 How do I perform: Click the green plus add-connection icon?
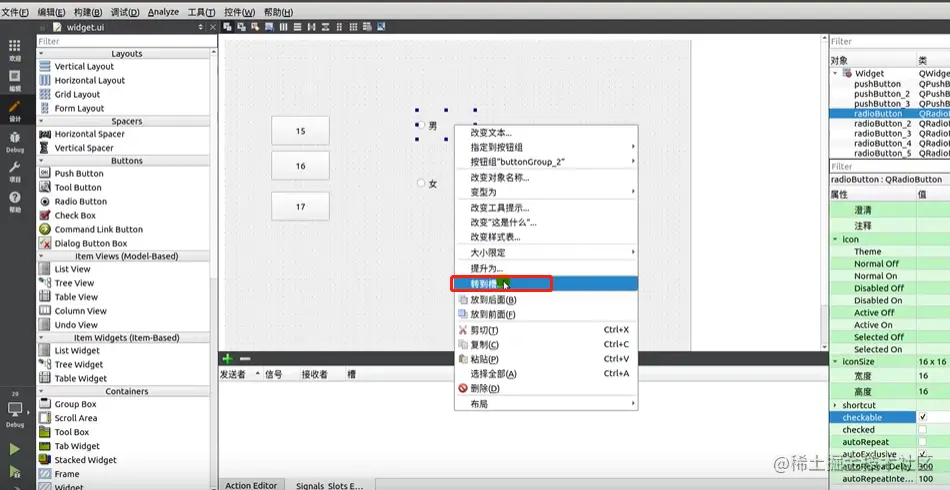click(228, 359)
